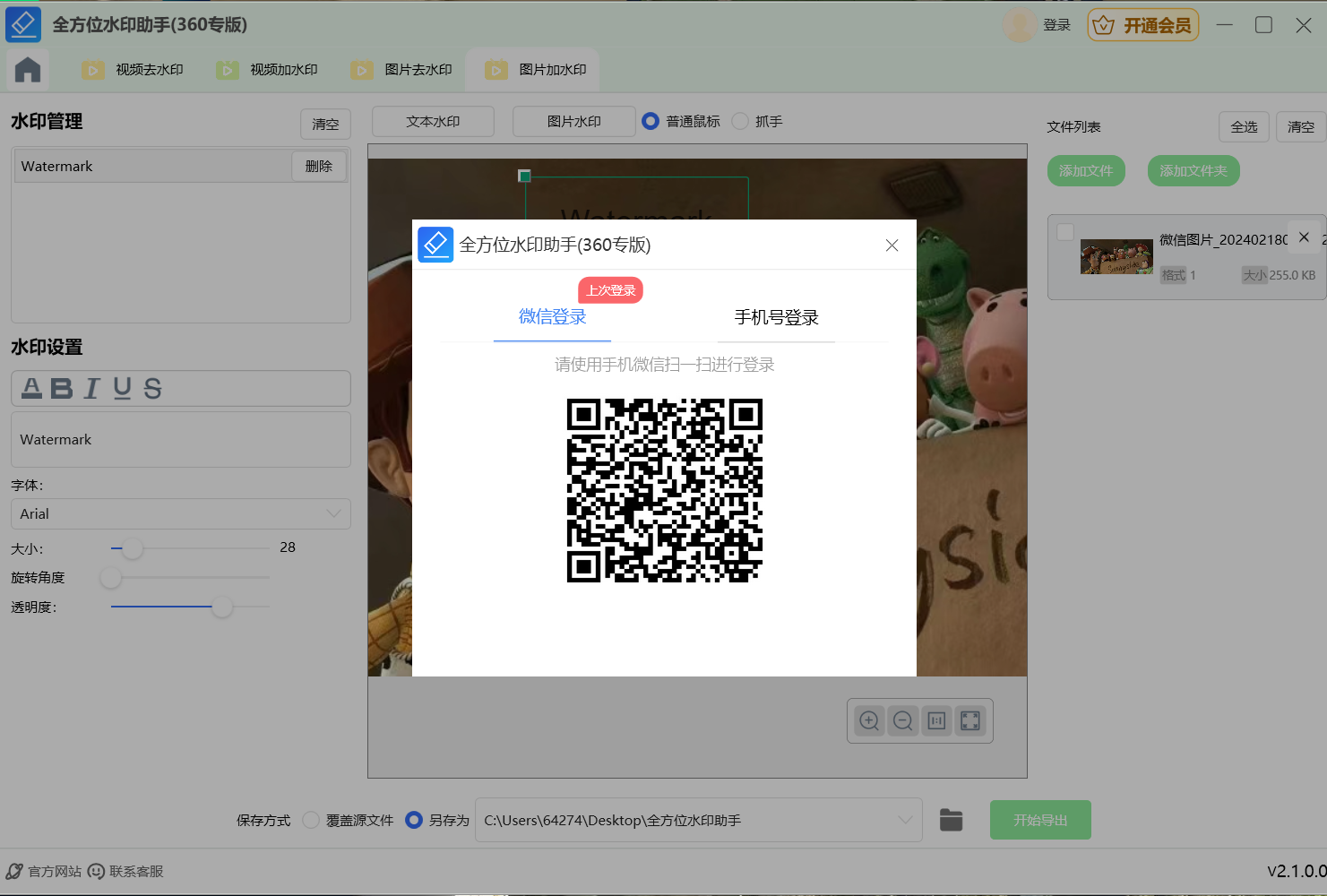Choose 覆盖源文件 save option
The height and width of the screenshot is (896, 1327).
pos(311,820)
